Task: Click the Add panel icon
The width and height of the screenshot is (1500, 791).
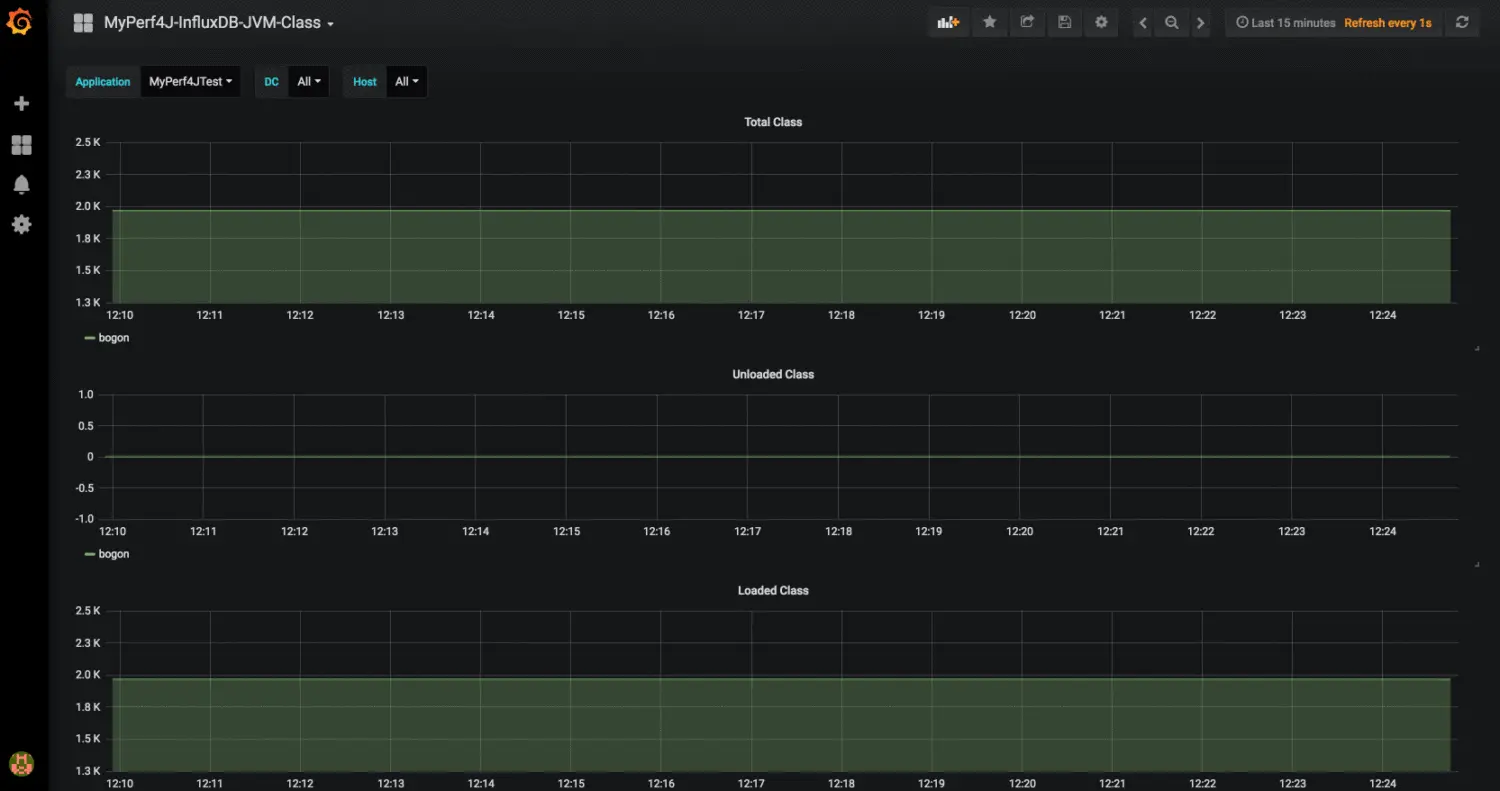Action: tap(948, 22)
